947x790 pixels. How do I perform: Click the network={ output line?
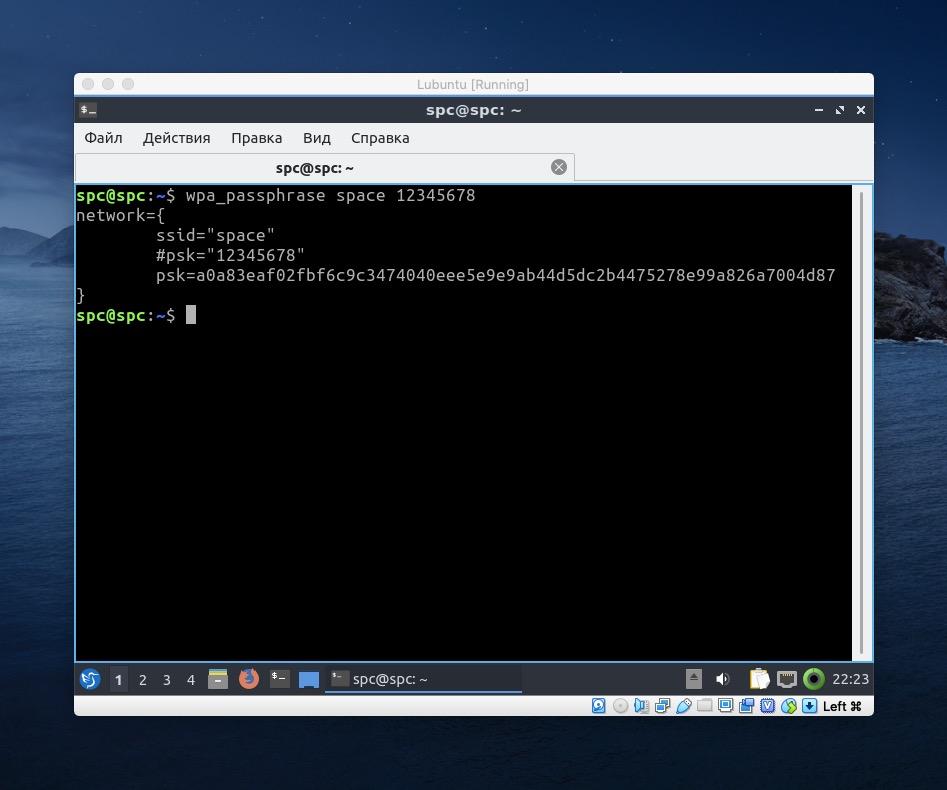120,216
